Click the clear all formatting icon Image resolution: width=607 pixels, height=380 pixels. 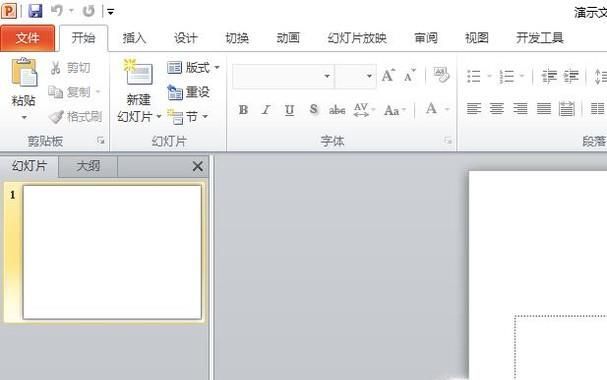441,75
